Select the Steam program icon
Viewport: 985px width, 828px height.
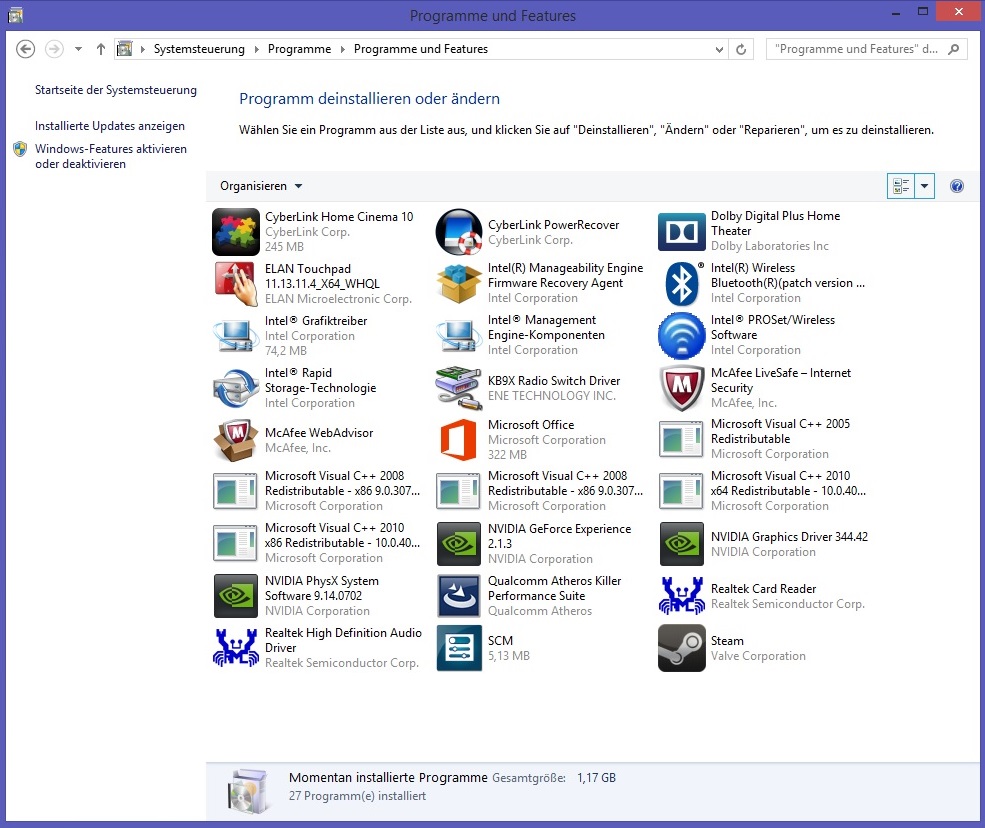click(682, 648)
